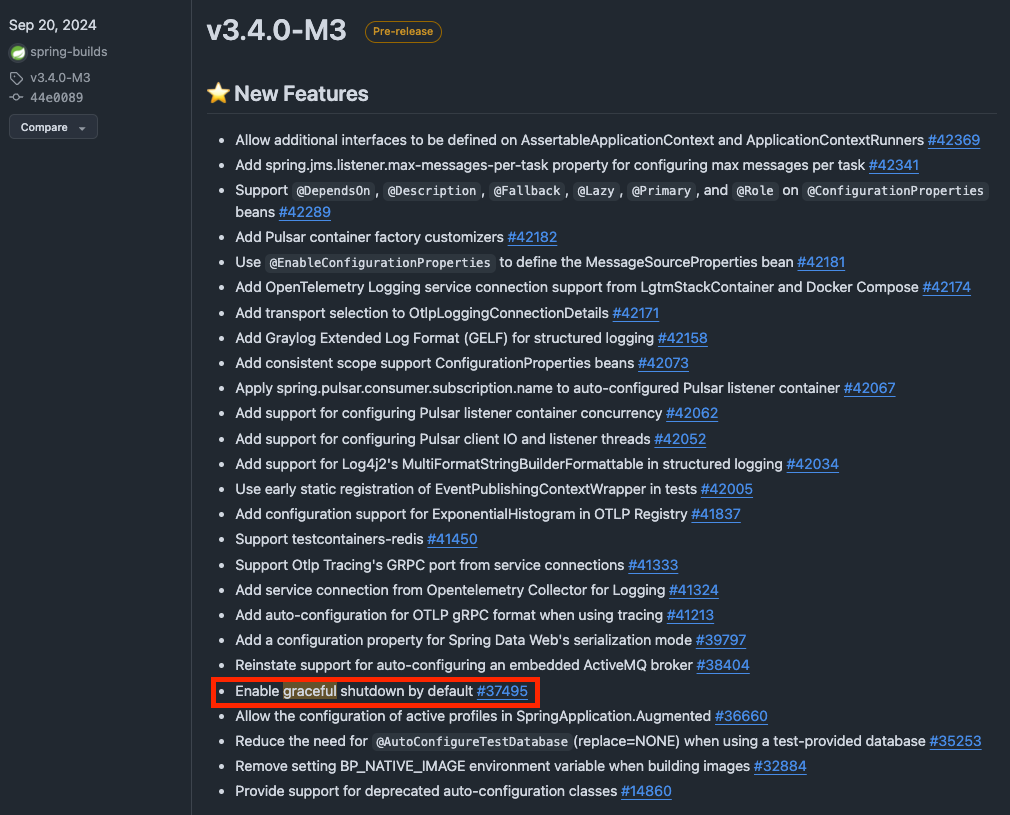Open issue #14860
1010x815 pixels.
(x=646, y=792)
